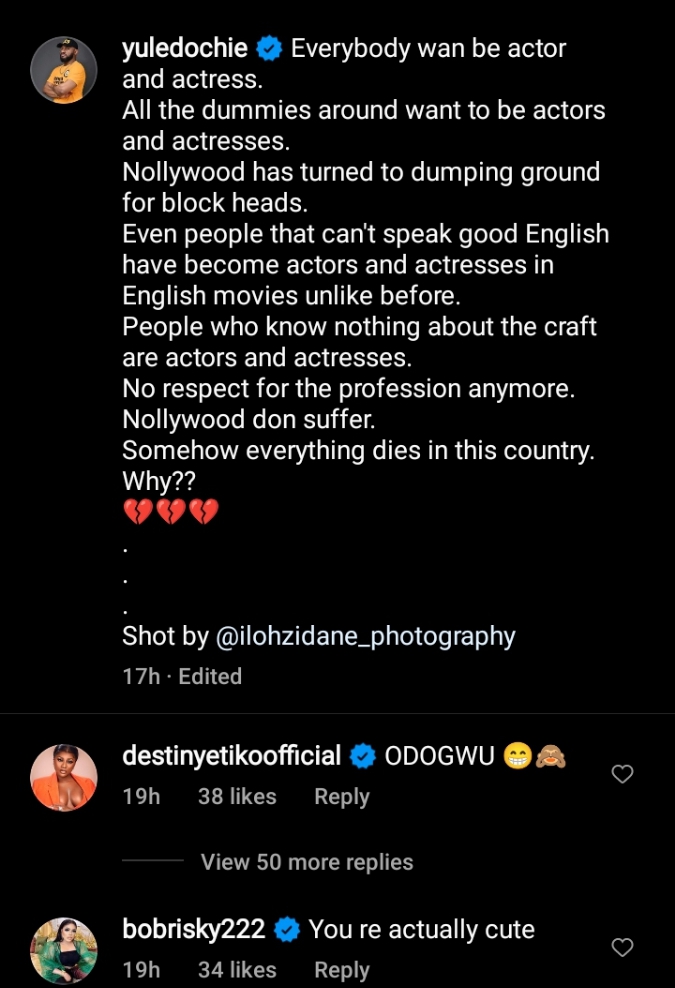Viewport: 675px width, 988px height.
Task: Click the 19h timestamp under destinyetikoofficial's comment
Action: coord(141,797)
